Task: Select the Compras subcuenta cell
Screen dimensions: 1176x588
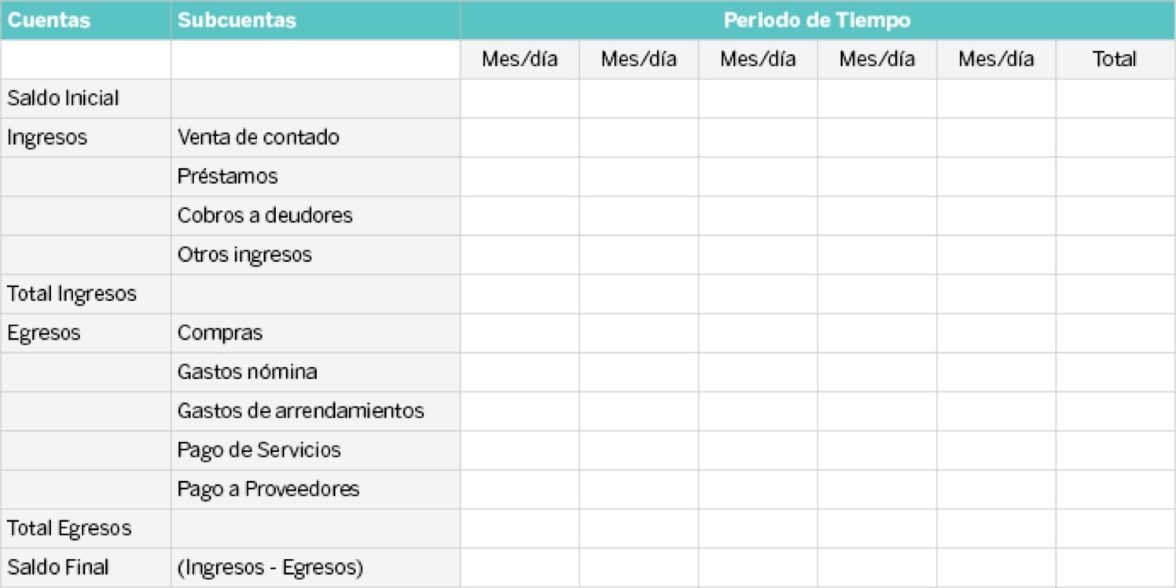Action: (x=220, y=333)
